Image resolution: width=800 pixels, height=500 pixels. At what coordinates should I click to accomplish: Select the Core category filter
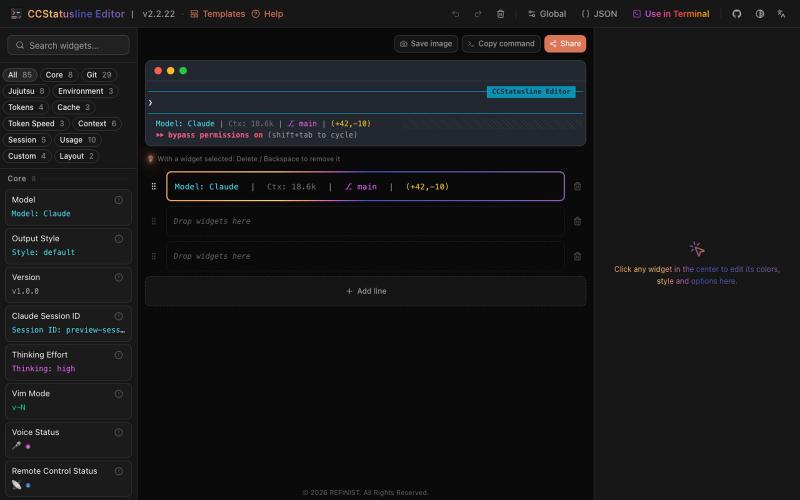[x=59, y=75]
